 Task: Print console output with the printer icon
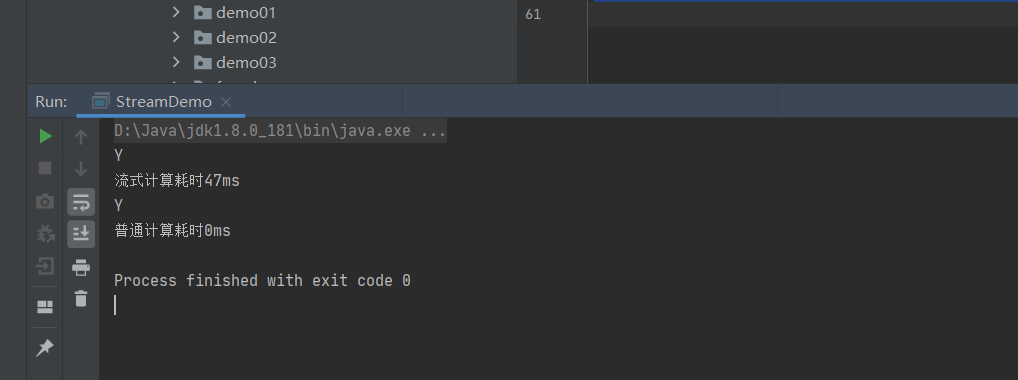(81, 267)
